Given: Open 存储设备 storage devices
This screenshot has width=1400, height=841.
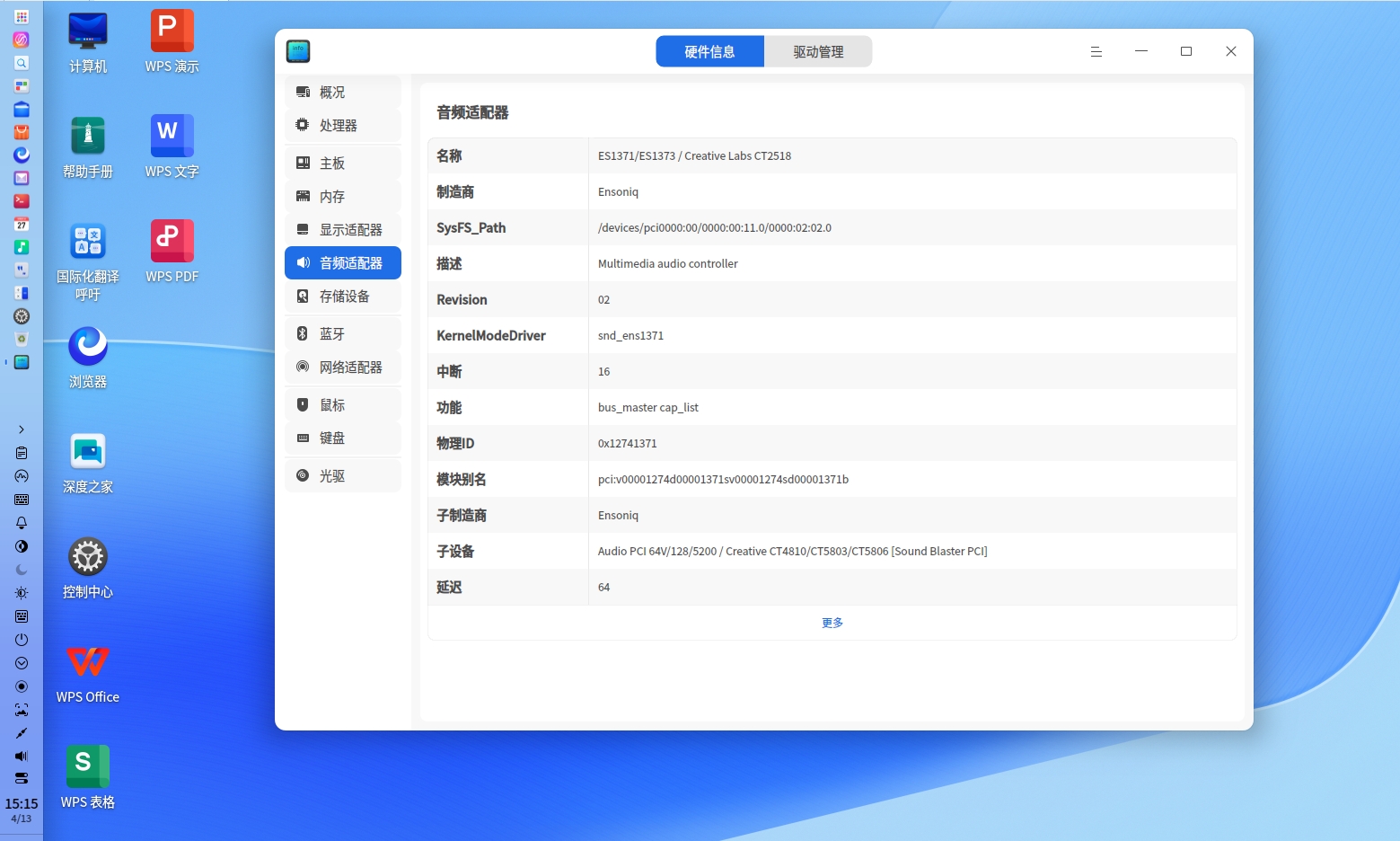Looking at the screenshot, I should click(x=343, y=297).
